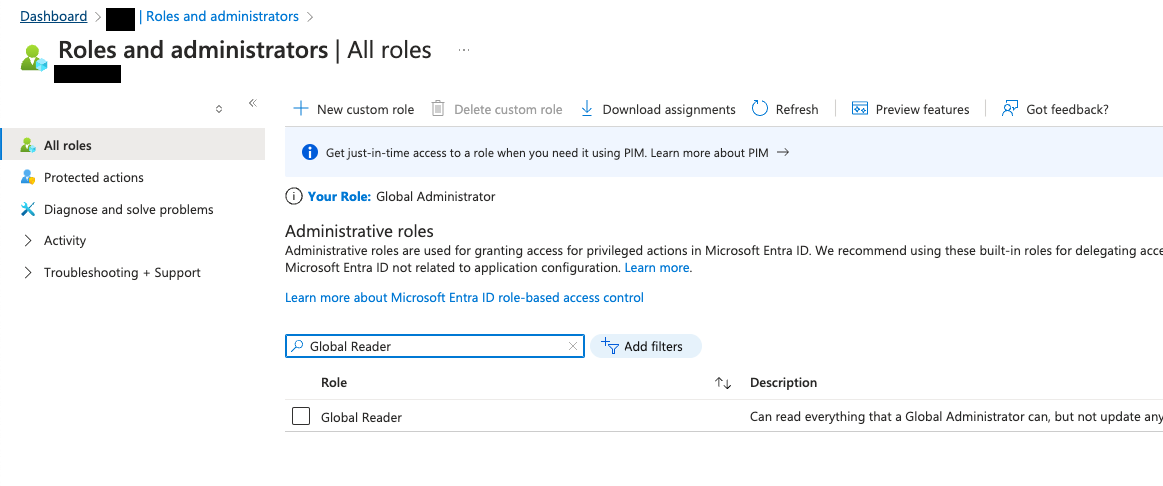1163x486 pixels.
Task: Click the Your Role info circle icon
Action: click(294, 197)
